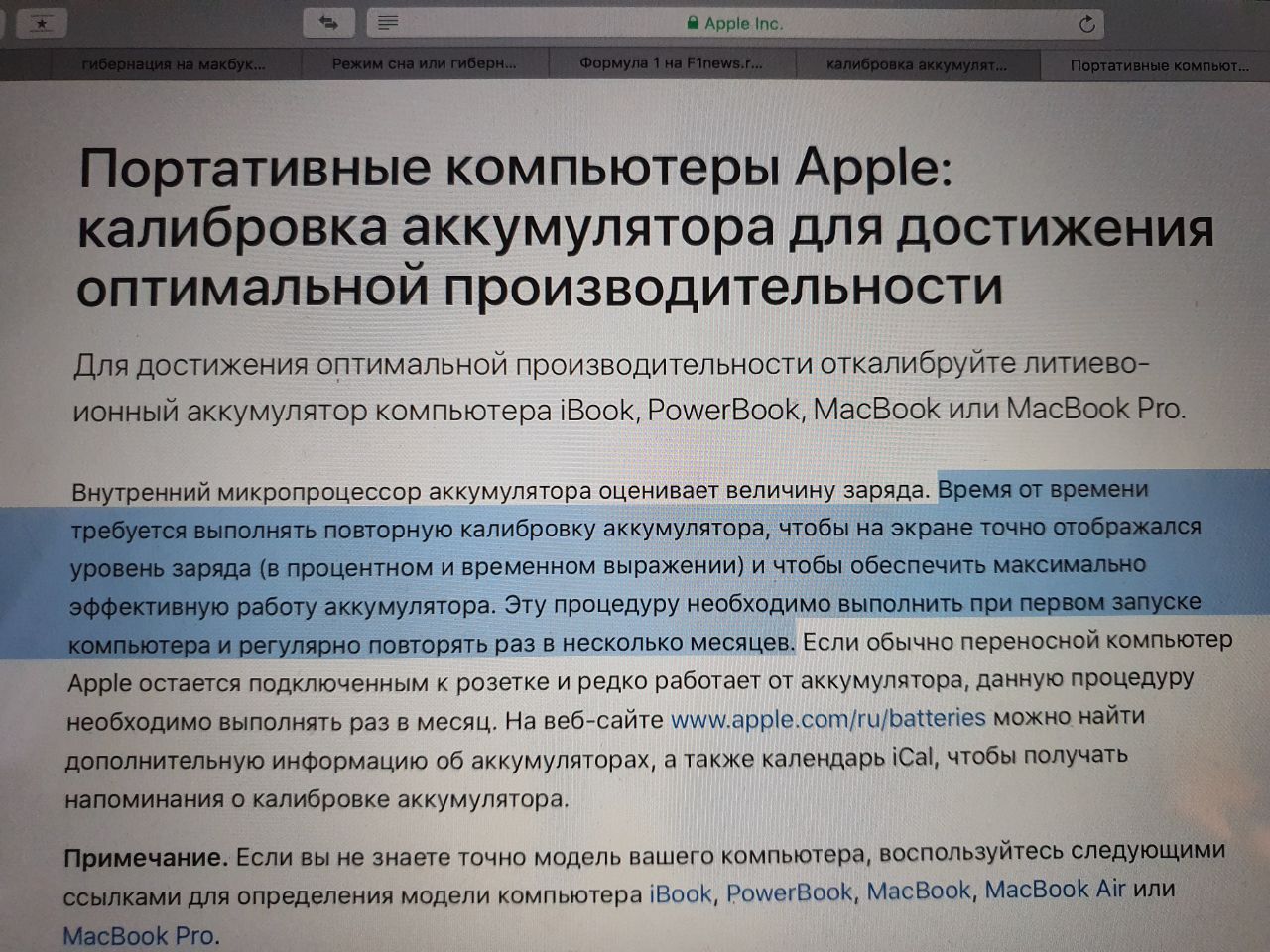Screen dimensions: 1270x952
Task: Open the www.apple.com/ru/batteries link
Action: tap(828, 718)
